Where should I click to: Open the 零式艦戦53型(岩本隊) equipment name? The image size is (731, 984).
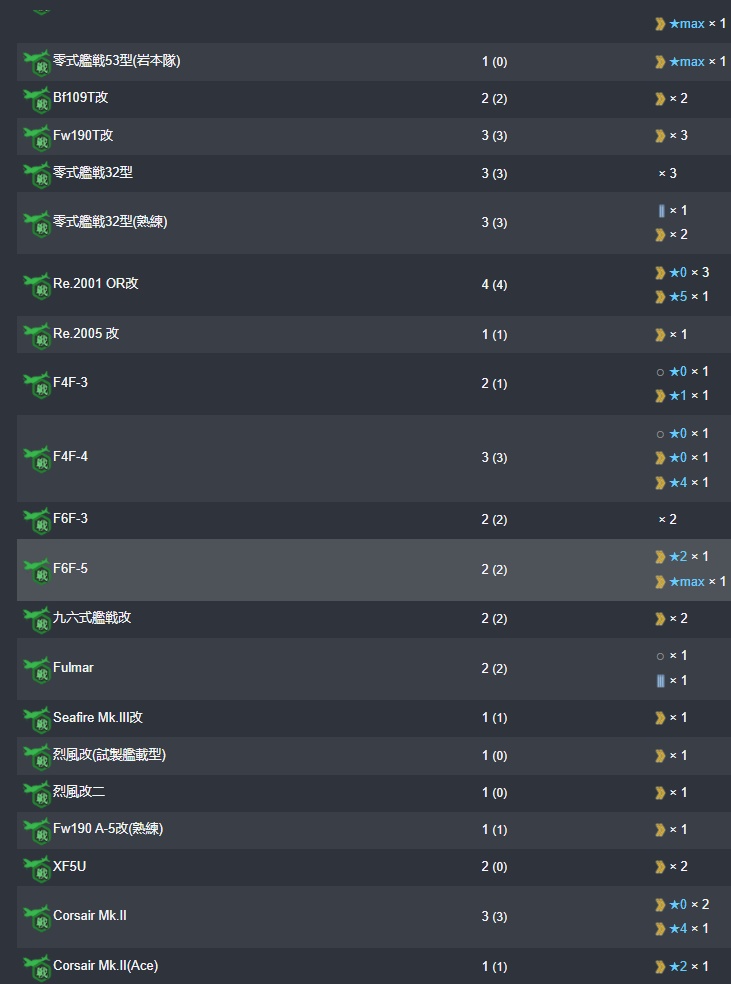click(117, 61)
